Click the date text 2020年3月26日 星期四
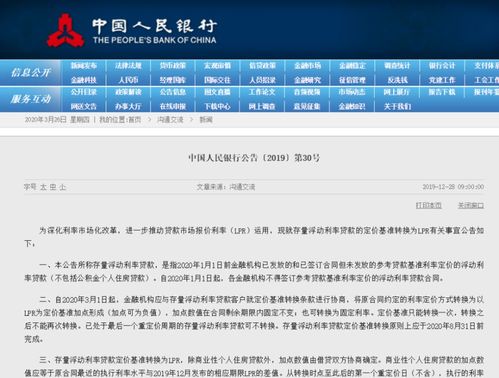499x378 pixels. click(x=57, y=120)
